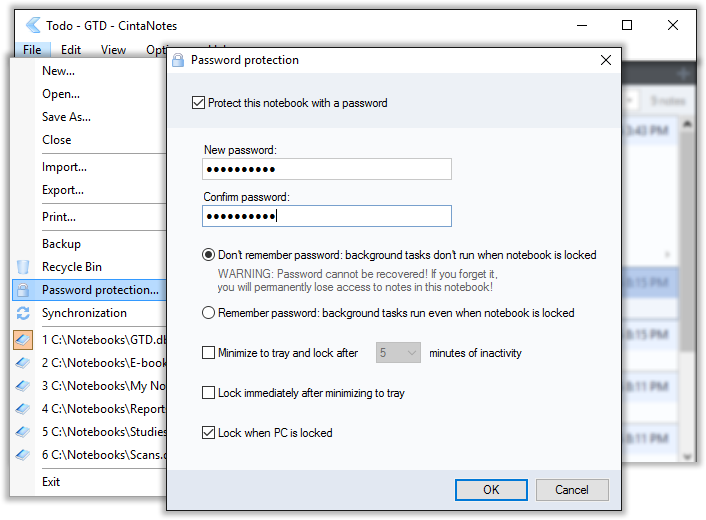Image resolution: width=706 pixels, height=520 pixels.
Task: Open the Edit menu in menu bar
Action: pyautogui.click(x=71, y=50)
